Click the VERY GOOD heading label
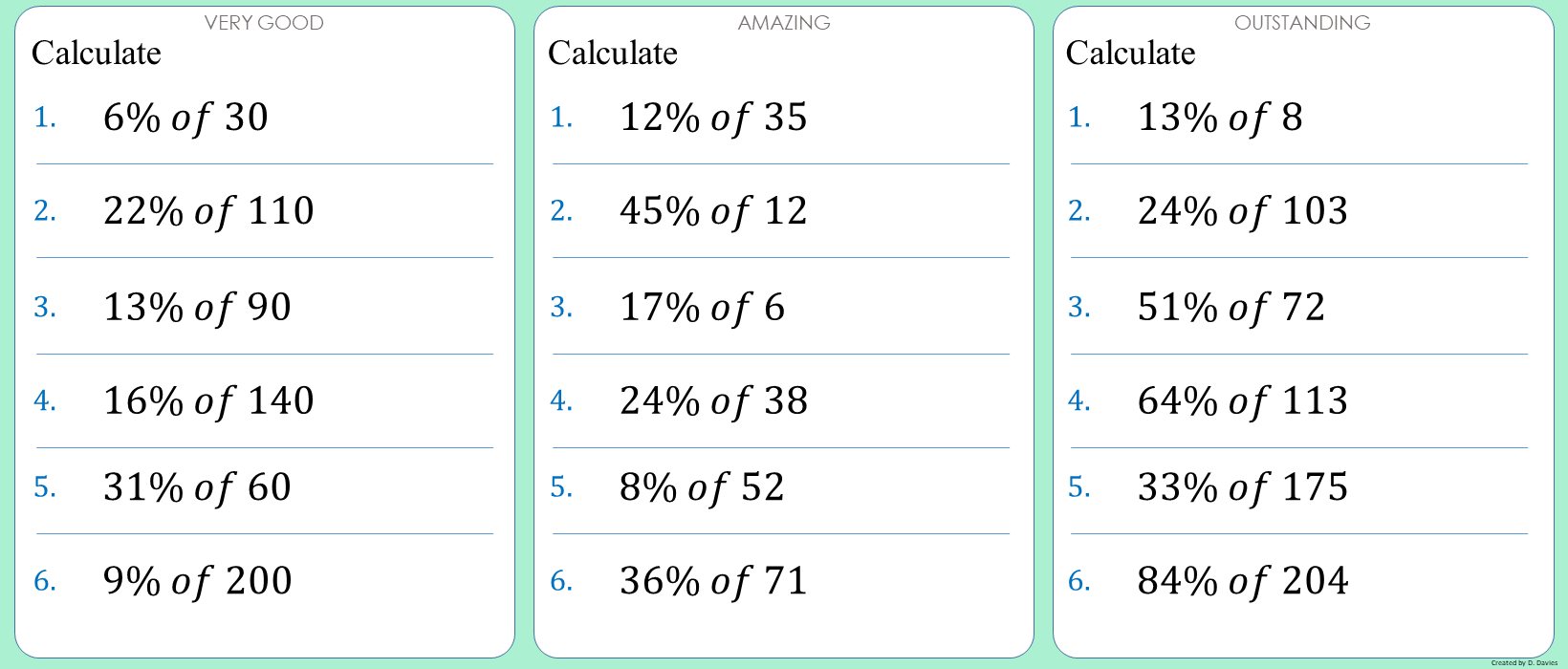Image resolution: width=1568 pixels, height=669 pixels. (264, 23)
